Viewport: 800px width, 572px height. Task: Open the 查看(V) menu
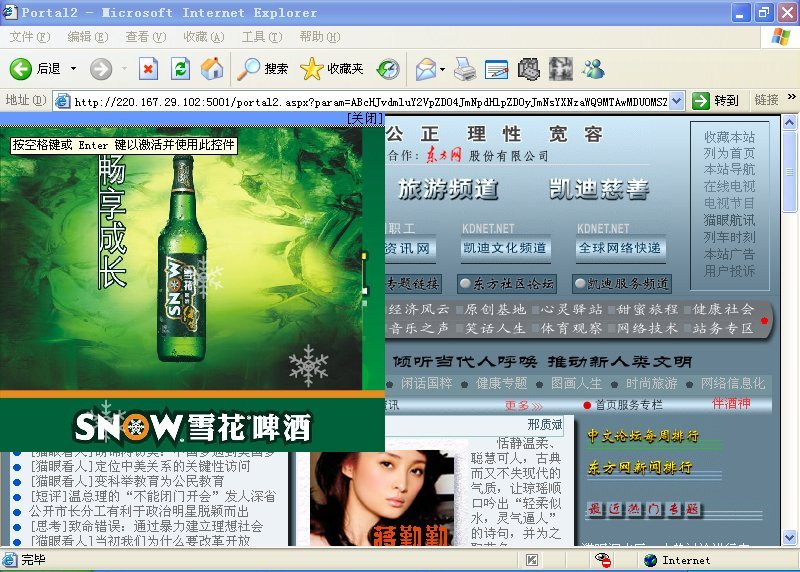[x=145, y=37]
